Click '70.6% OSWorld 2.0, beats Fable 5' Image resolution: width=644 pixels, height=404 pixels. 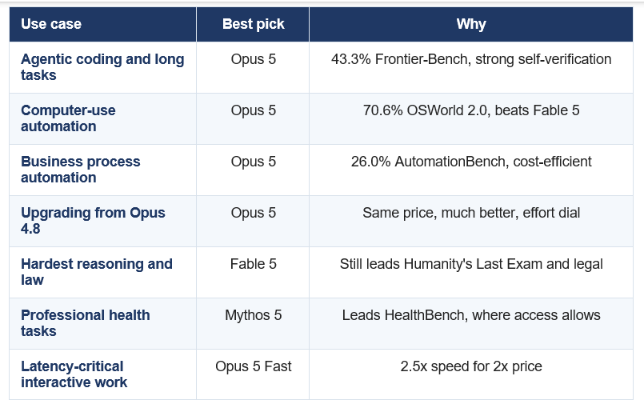pos(471,110)
